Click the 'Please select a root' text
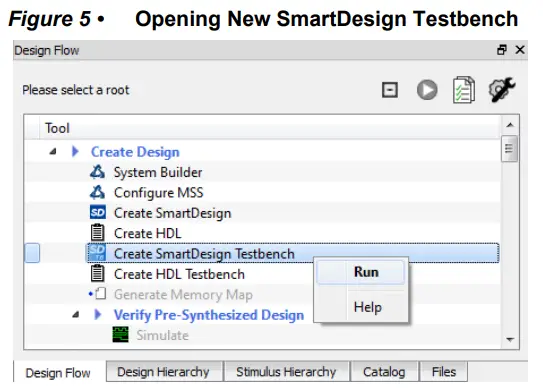Screen dimensions: 543x392 [x=76, y=90]
